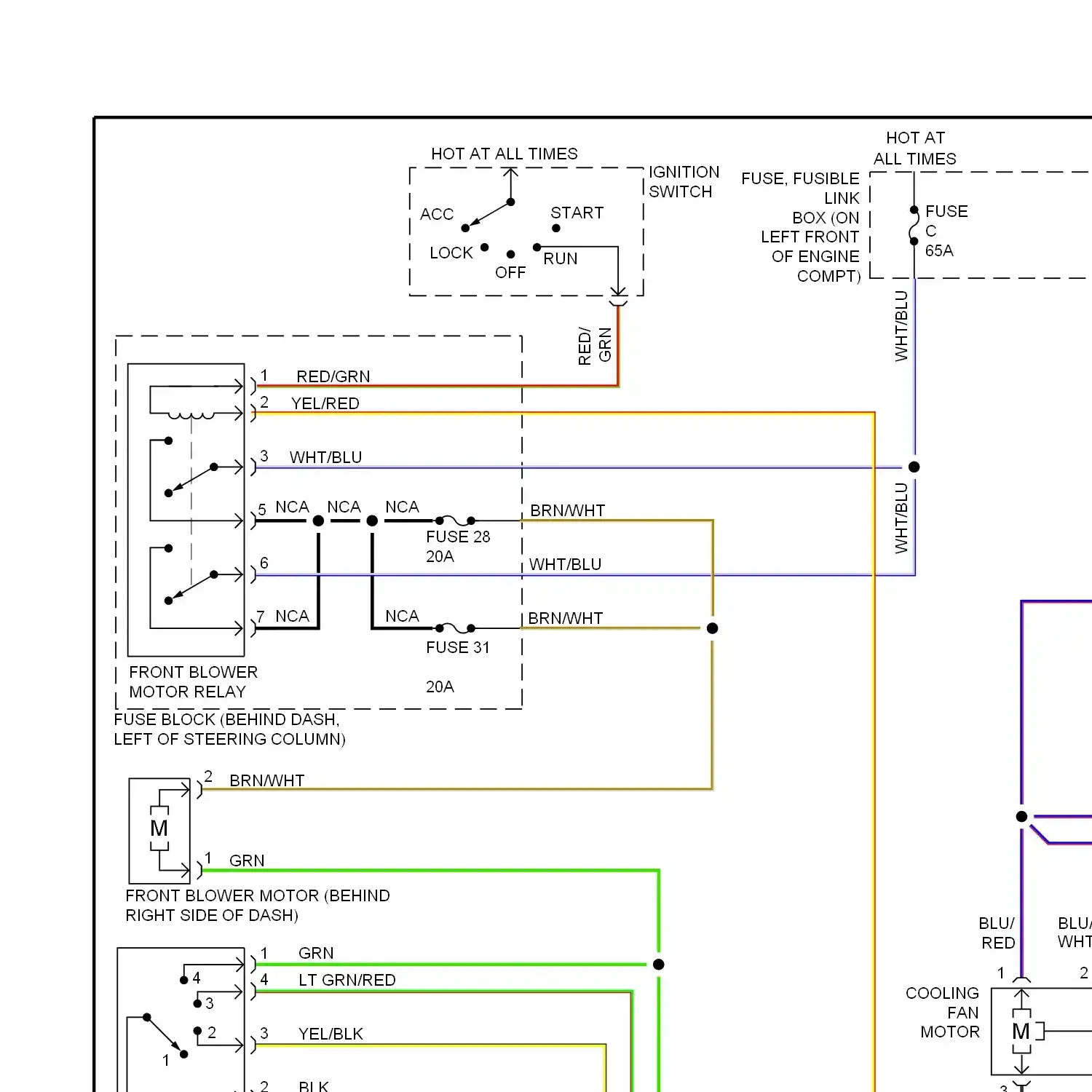Click the WHT/BLU splice junction dot on pin 3 wire
Image resolution: width=1092 pixels, height=1092 pixels.
pyautogui.click(x=914, y=467)
